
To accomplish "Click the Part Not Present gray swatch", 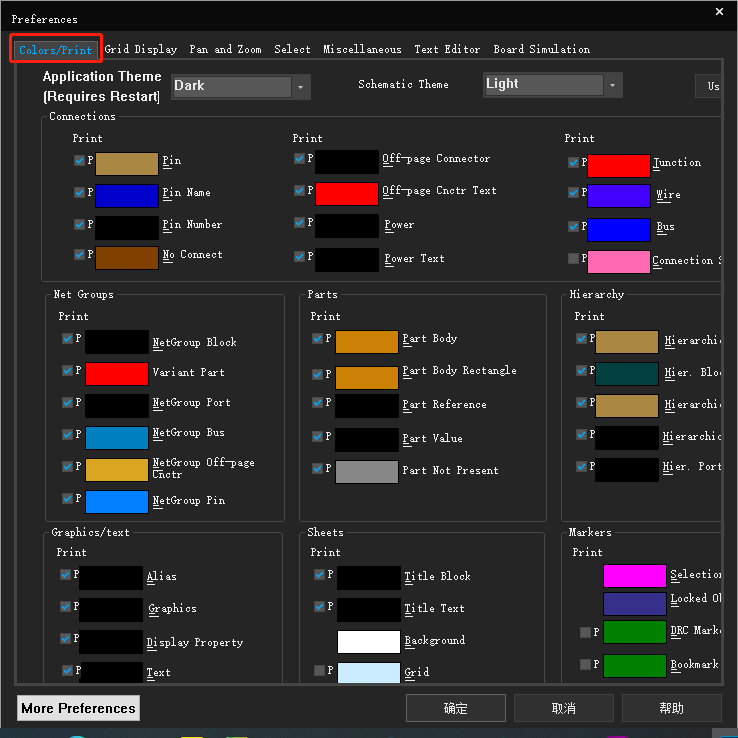I will tap(366, 472).
